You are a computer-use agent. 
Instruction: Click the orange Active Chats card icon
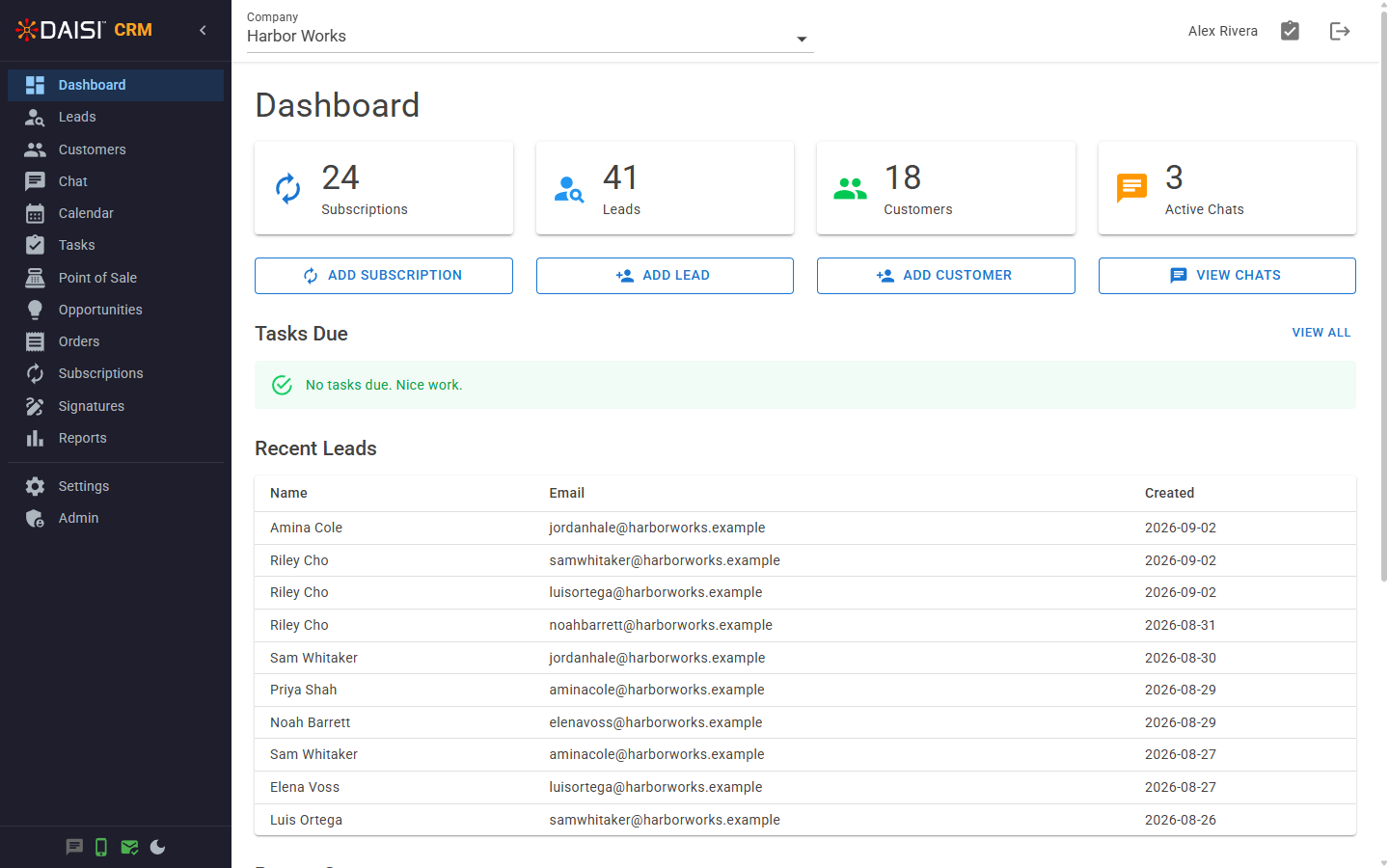point(1131,188)
